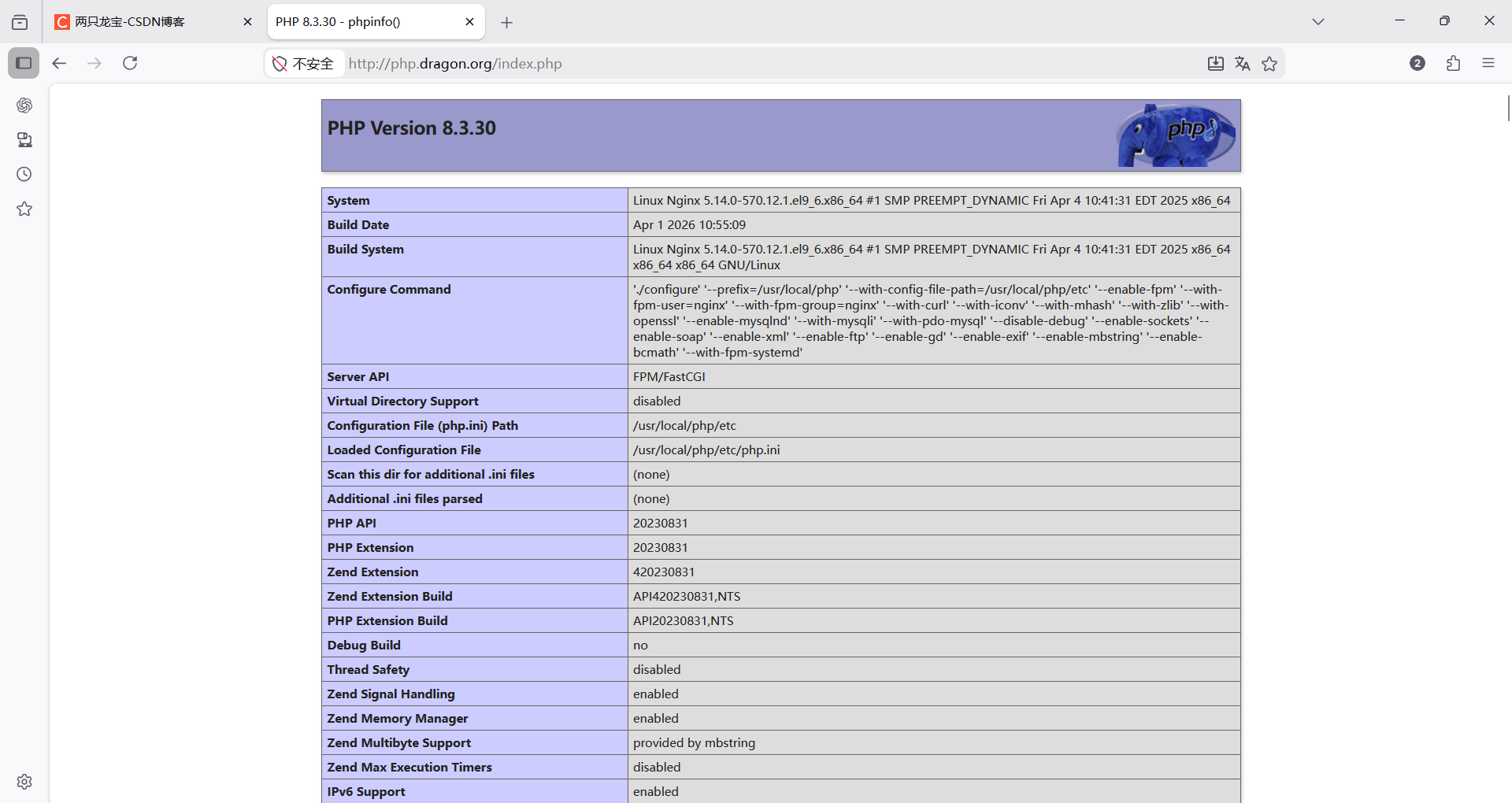The height and width of the screenshot is (803, 1512).
Task: Restore down the browser window
Action: tap(1444, 20)
